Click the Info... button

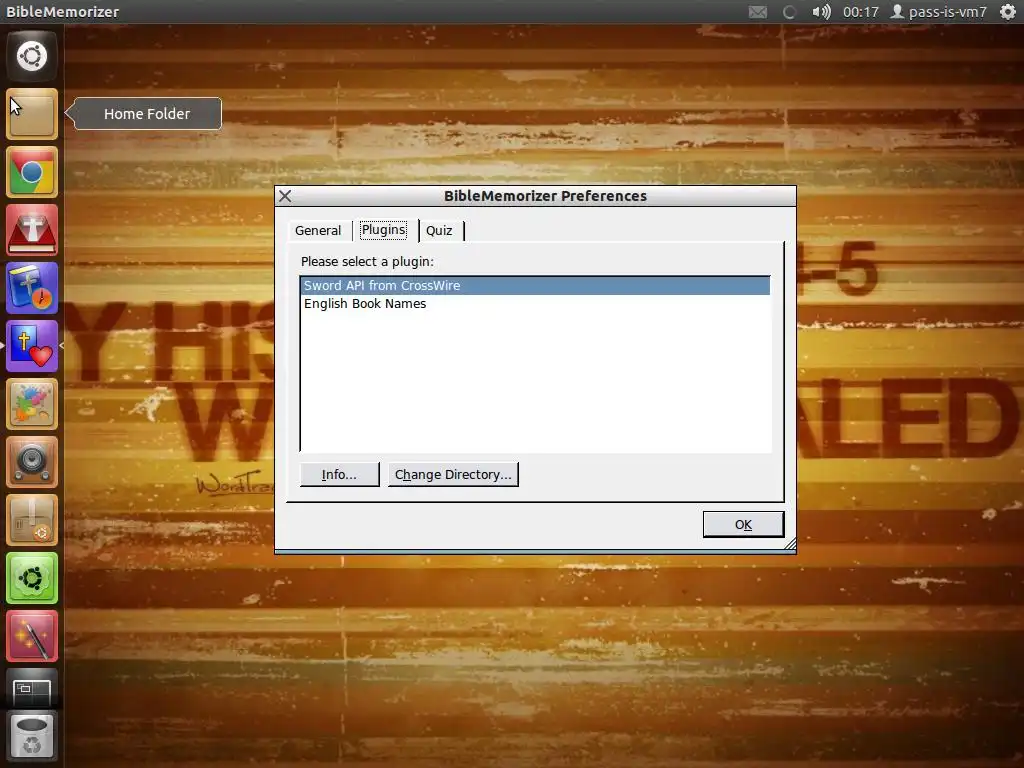pyautogui.click(x=340, y=475)
